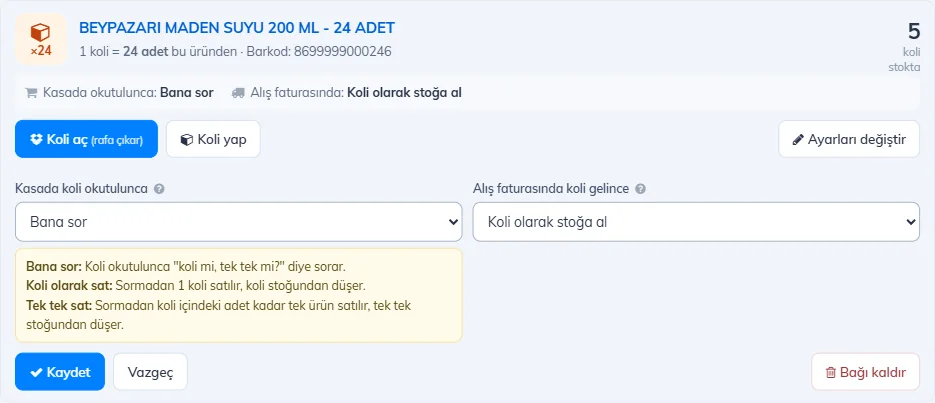Click the barcode text 8699999000246
Screen dimensions: 935x403
click(x=342, y=52)
